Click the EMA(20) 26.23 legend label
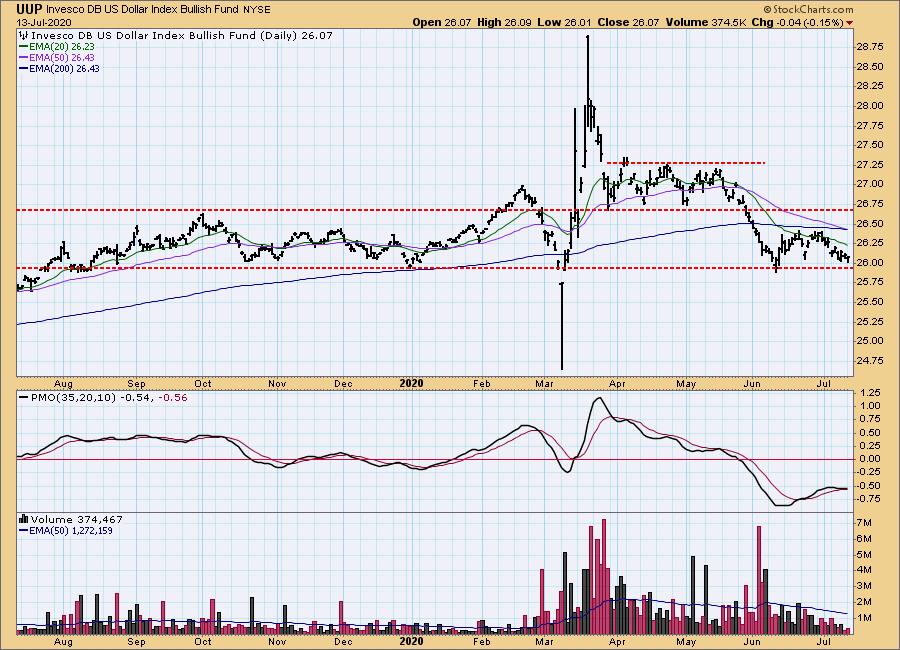 [x=62, y=47]
